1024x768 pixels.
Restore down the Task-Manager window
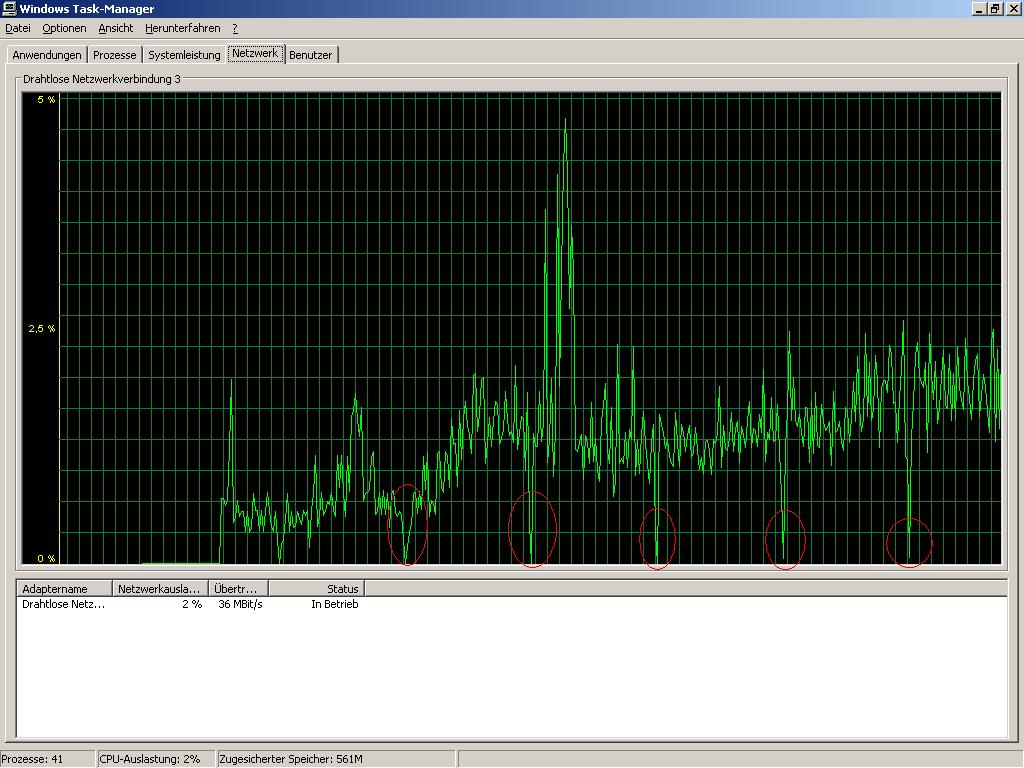click(x=995, y=9)
